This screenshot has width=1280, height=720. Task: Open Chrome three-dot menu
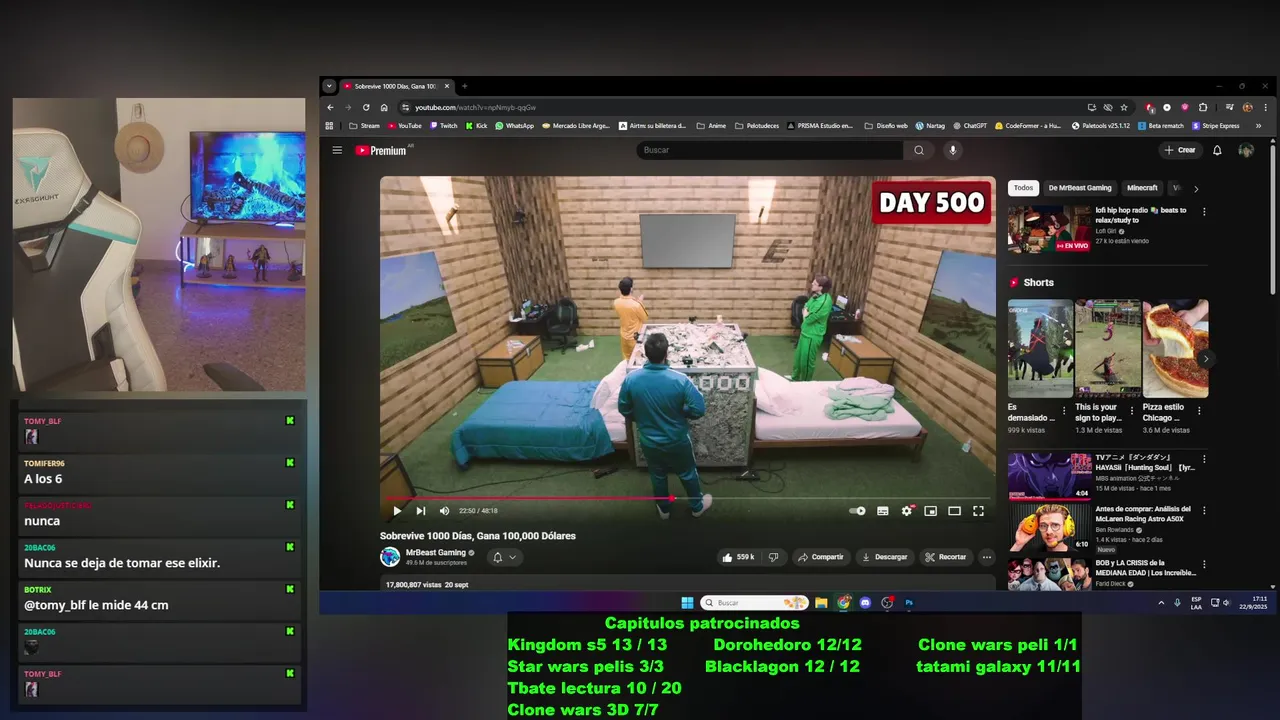[x=1265, y=107]
